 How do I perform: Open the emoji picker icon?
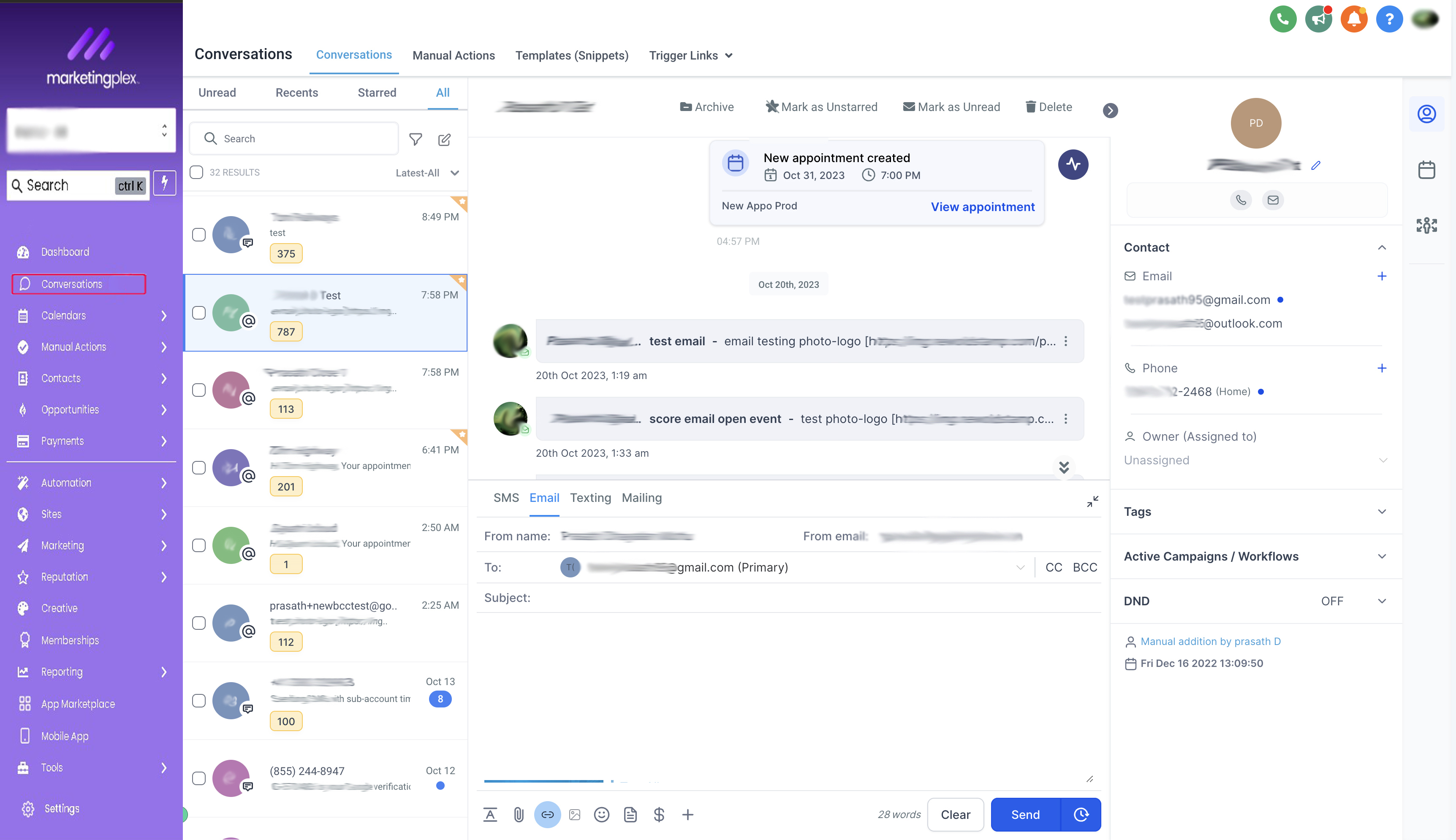(x=601, y=815)
